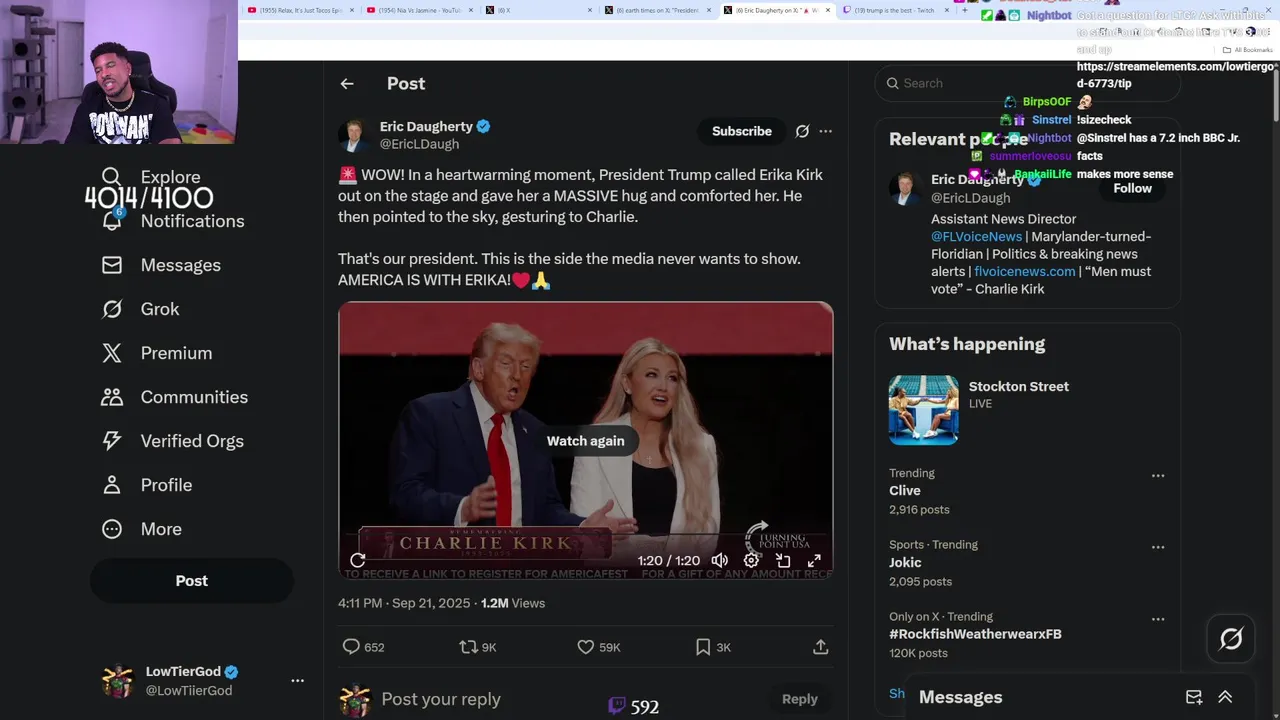Open Communities in the sidebar
The height and width of the screenshot is (720, 1280).
(174, 397)
